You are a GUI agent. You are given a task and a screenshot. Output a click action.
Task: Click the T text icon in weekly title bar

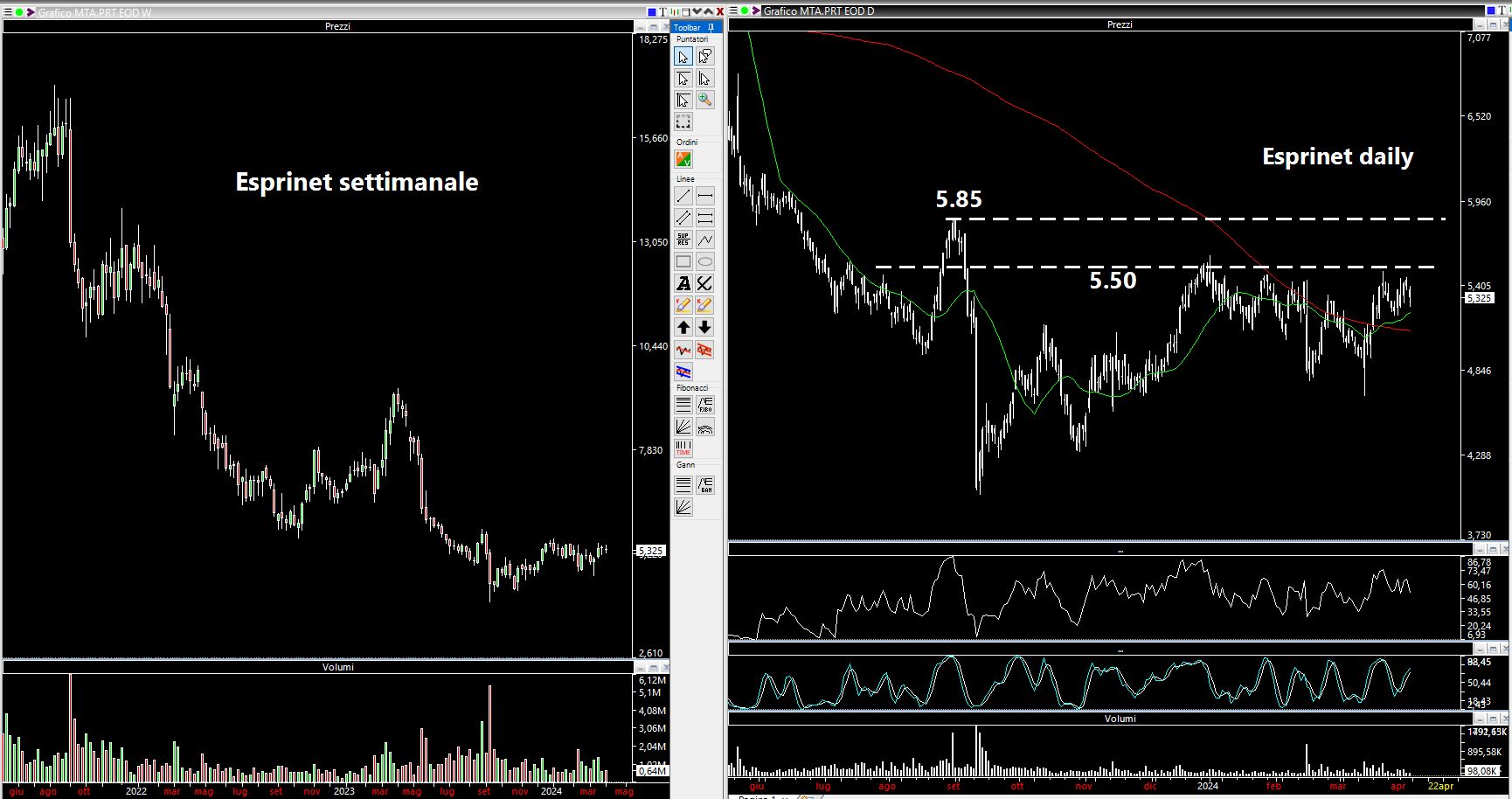[x=663, y=11]
